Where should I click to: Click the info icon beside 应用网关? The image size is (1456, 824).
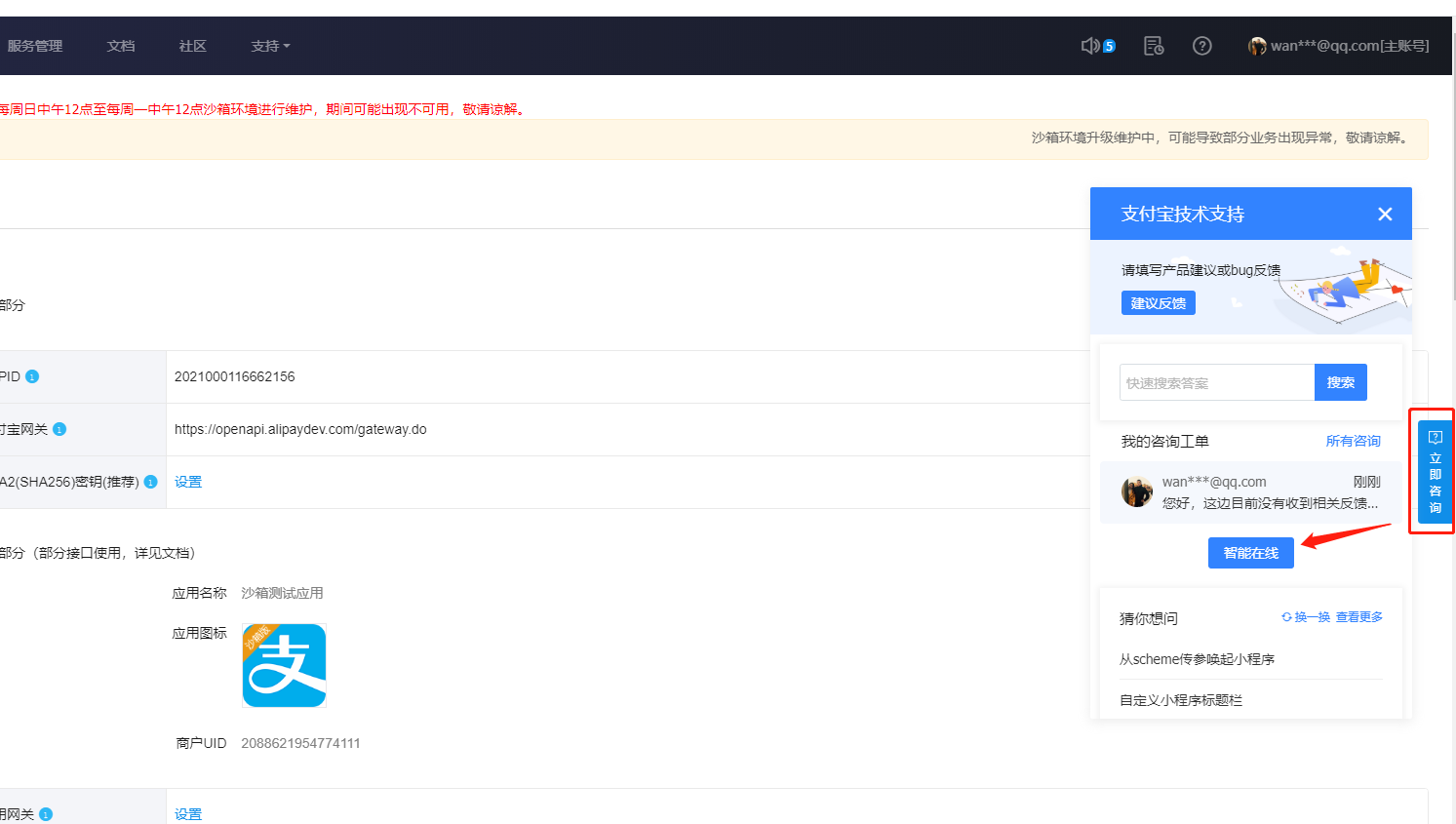(46, 814)
